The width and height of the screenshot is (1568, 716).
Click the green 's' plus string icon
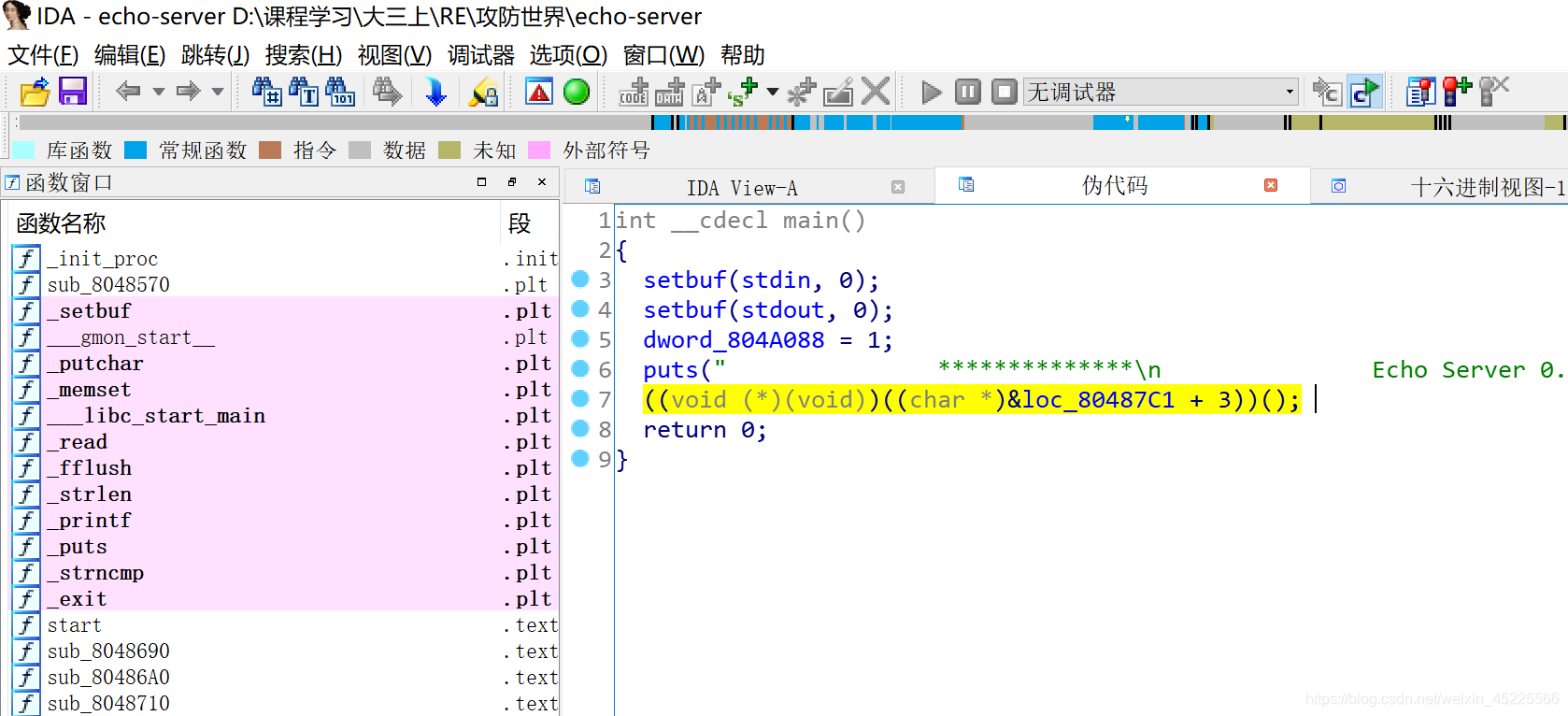click(x=743, y=92)
